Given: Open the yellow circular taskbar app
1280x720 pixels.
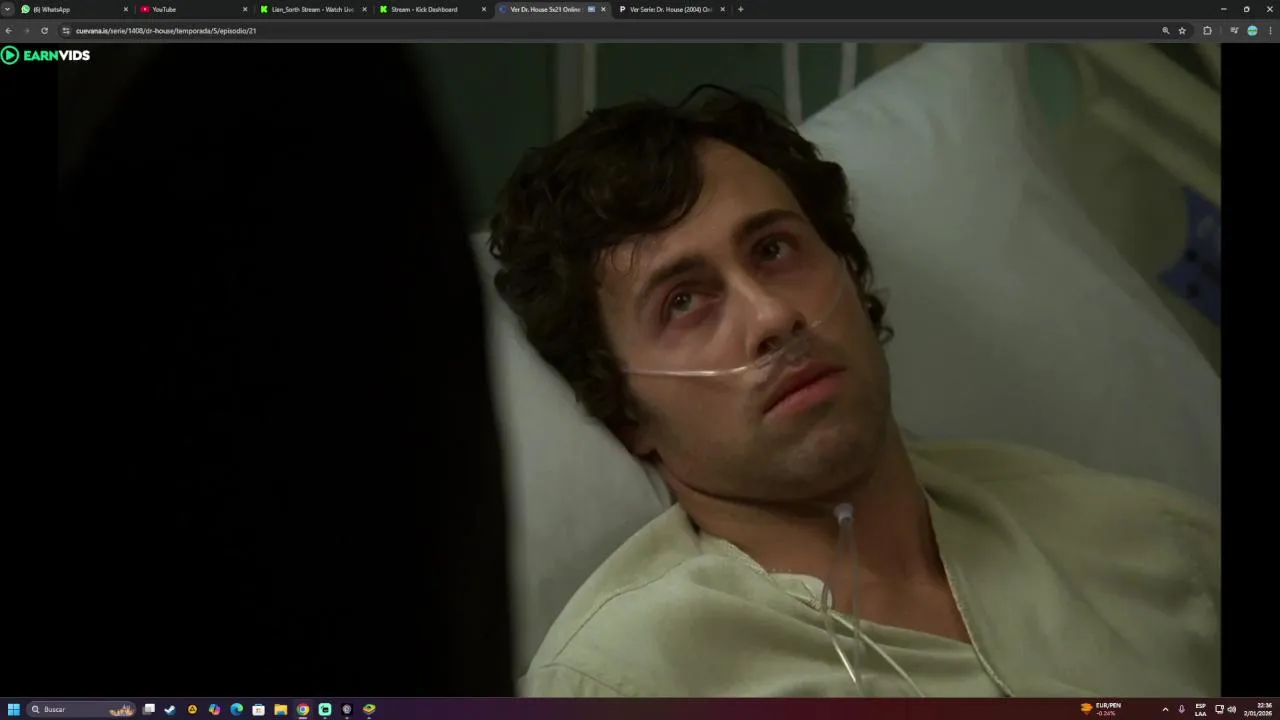Looking at the screenshot, I should 192,709.
